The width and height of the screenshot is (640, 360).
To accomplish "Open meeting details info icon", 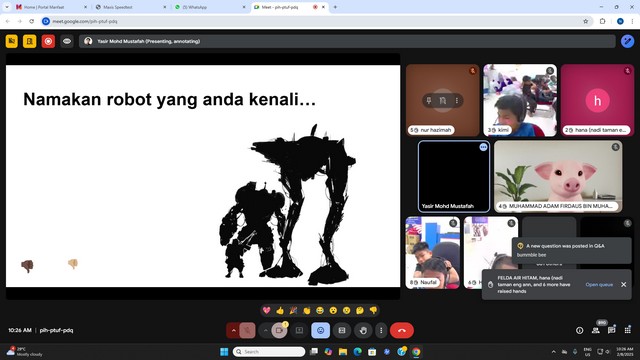I will tap(580, 330).
